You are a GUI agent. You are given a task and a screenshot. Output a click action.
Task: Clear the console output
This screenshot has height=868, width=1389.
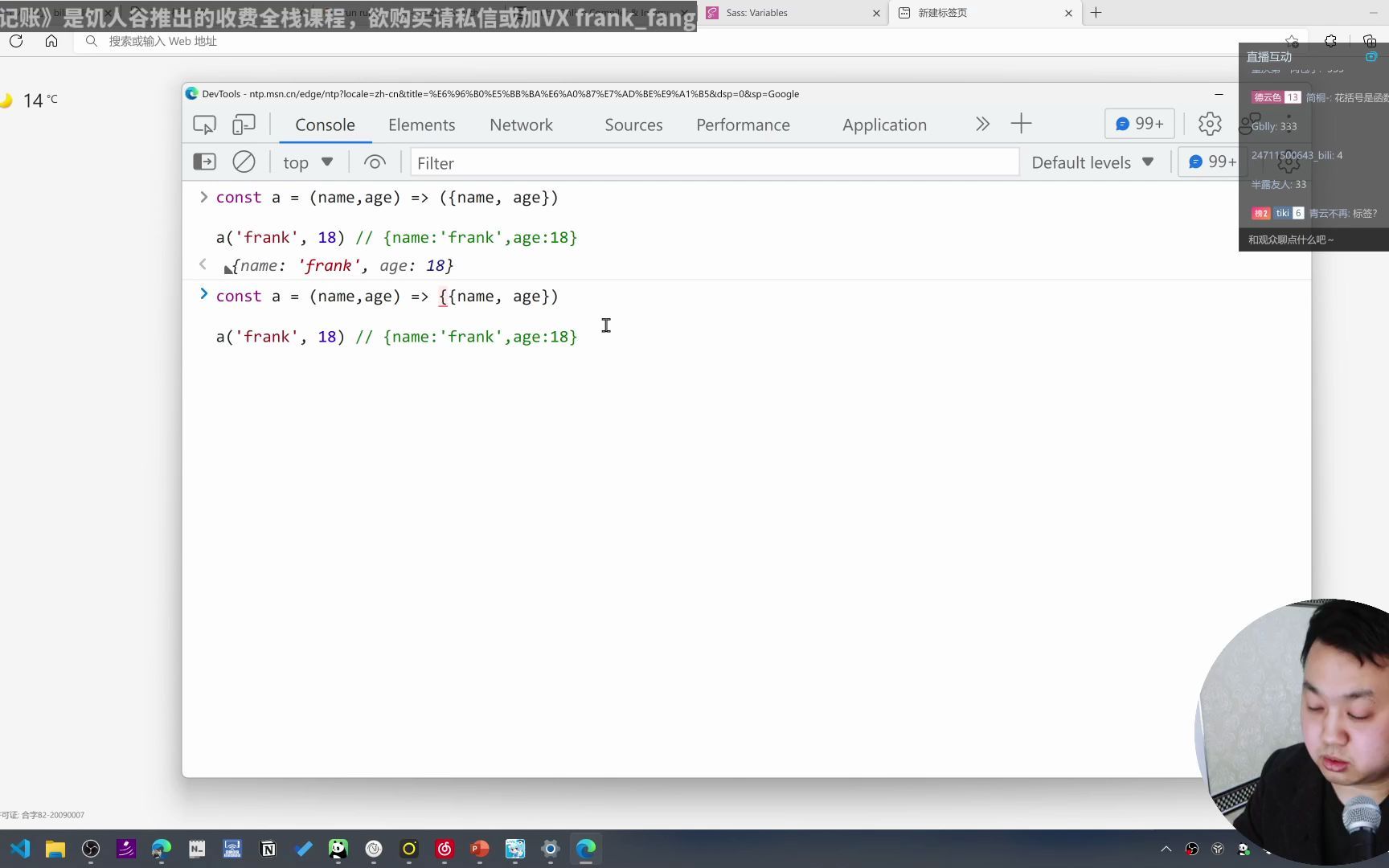point(244,162)
